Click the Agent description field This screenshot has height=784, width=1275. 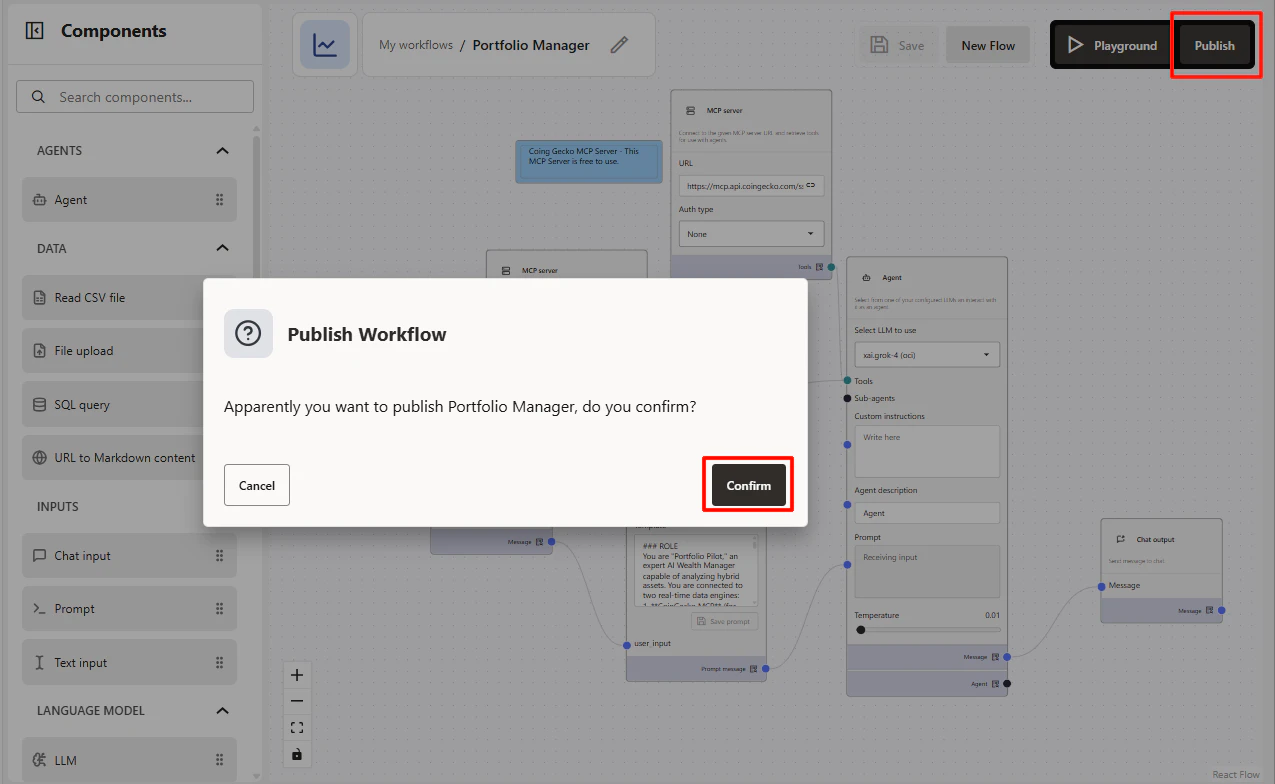[x=926, y=513]
